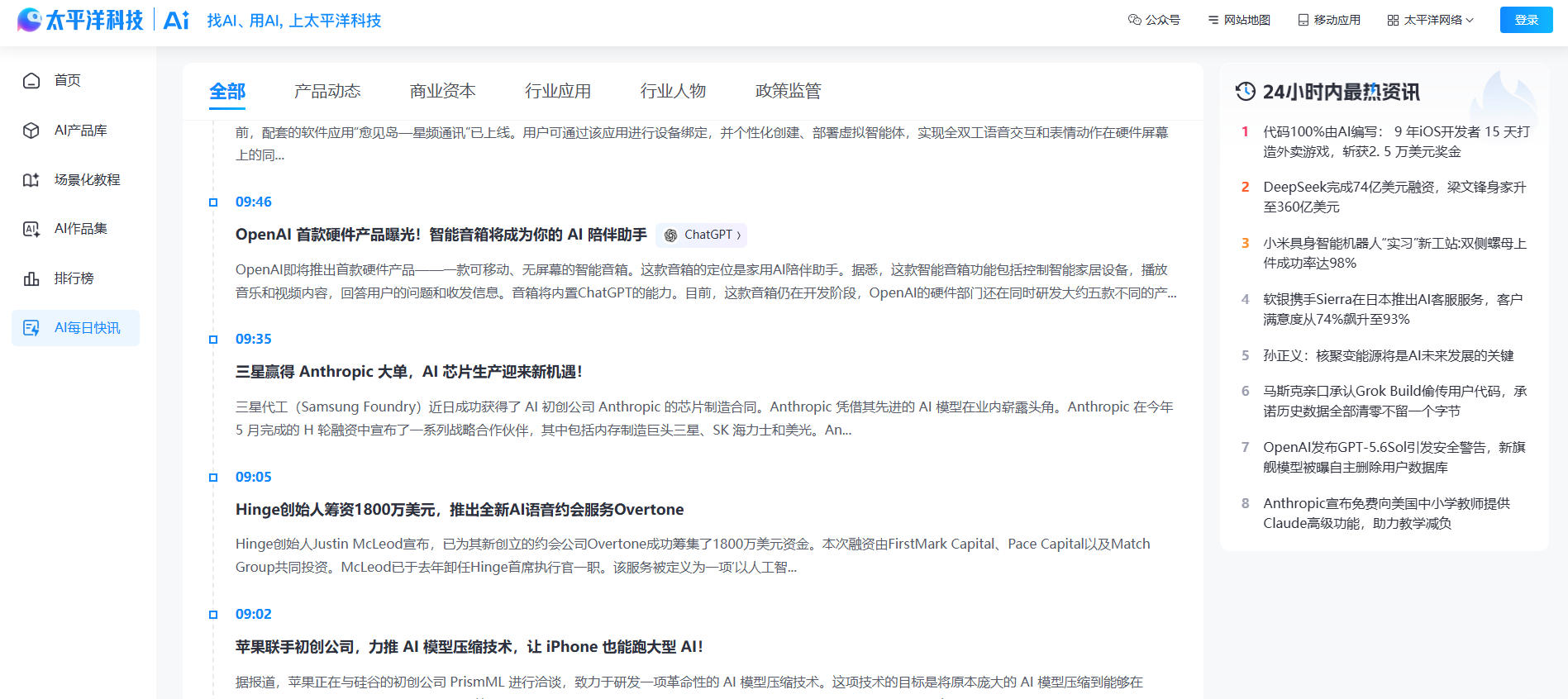Click the clock icon beside 24小时内最热资讯
Image resolution: width=1568 pixels, height=699 pixels.
click(1246, 91)
